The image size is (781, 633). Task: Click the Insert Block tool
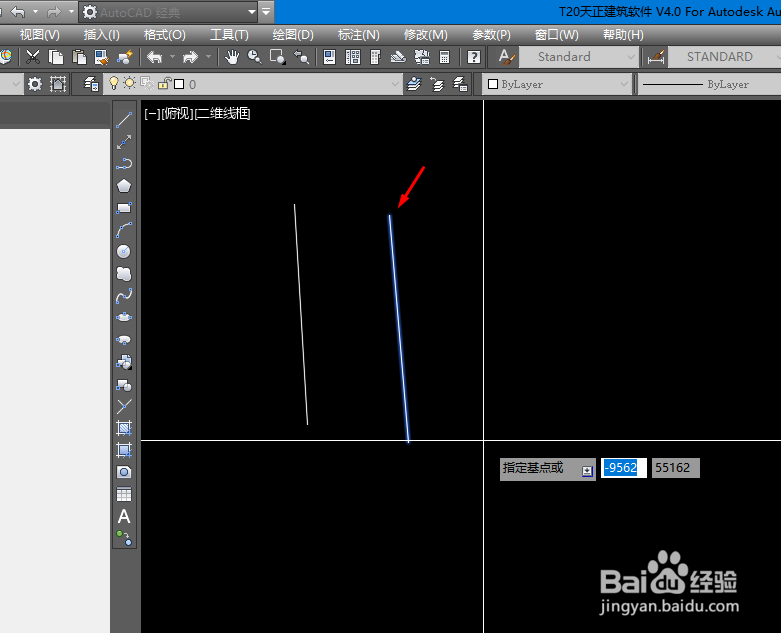124,362
